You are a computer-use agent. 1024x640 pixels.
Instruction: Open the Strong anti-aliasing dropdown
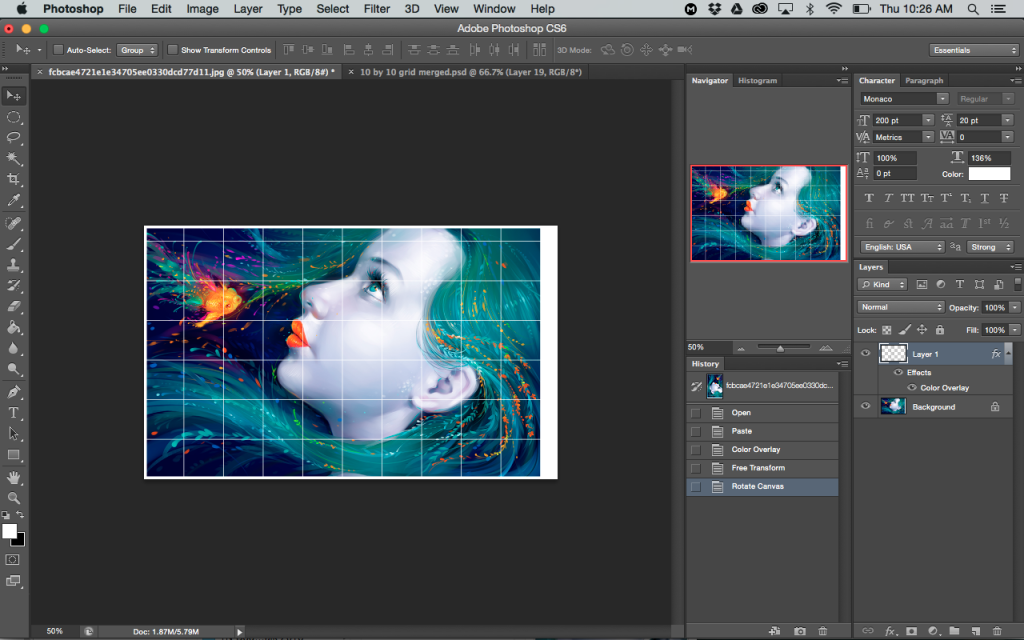[x=989, y=247]
